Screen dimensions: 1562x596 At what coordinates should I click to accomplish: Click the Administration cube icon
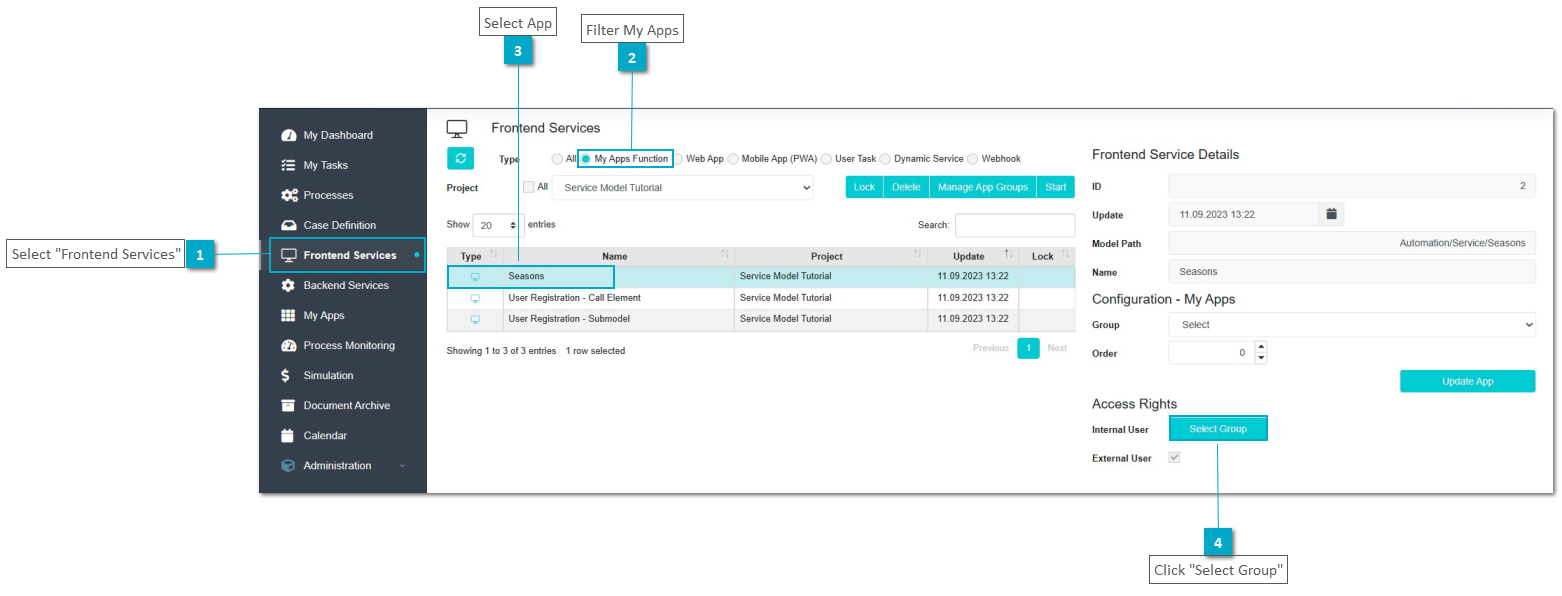[x=289, y=465]
